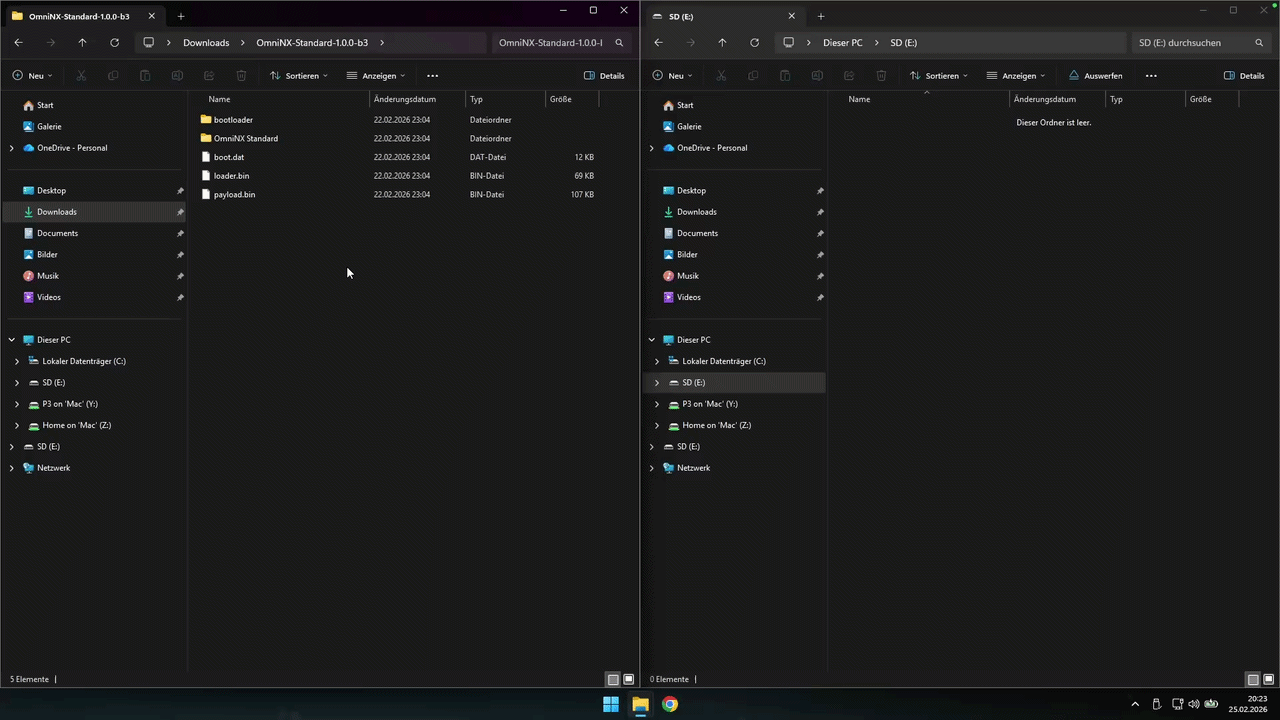Click the back arrow in Downloads window
The width and height of the screenshot is (1280, 720).
point(18,43)
